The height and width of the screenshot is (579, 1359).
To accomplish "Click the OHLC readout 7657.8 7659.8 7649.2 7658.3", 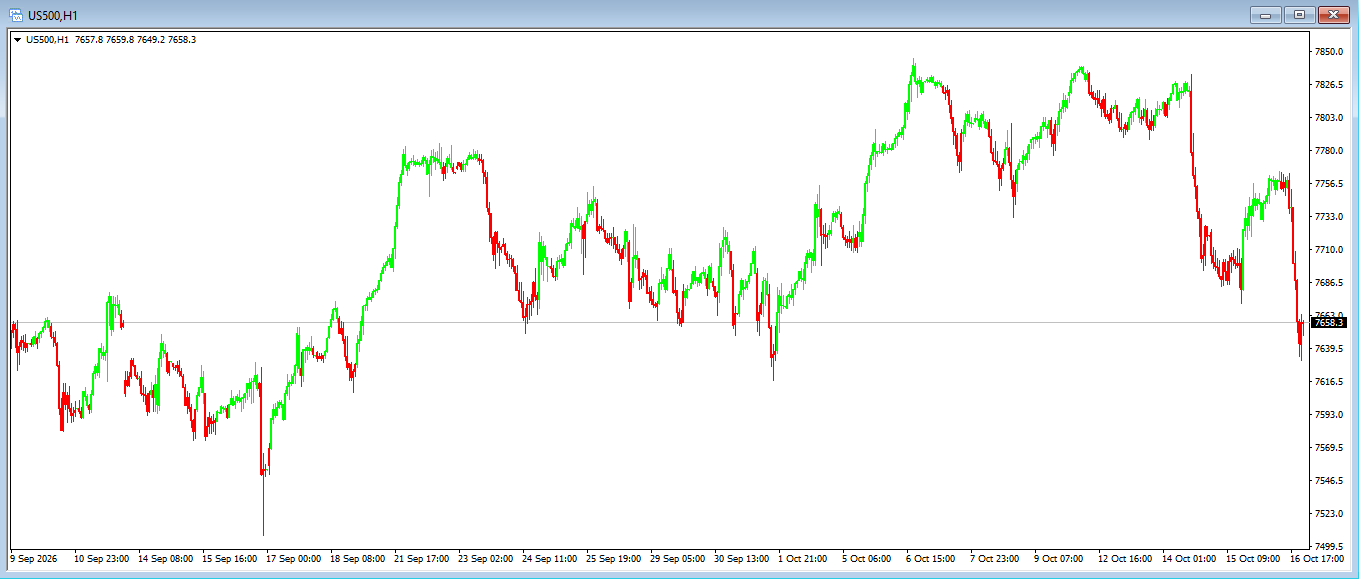I will tap(135, 40).
